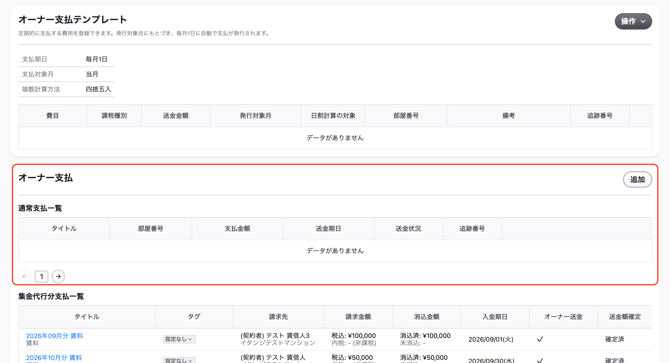This screenshot has height=363, width=670.
Task: Click the 通常支払一覧 heading
Action: [x=40, y=208]
